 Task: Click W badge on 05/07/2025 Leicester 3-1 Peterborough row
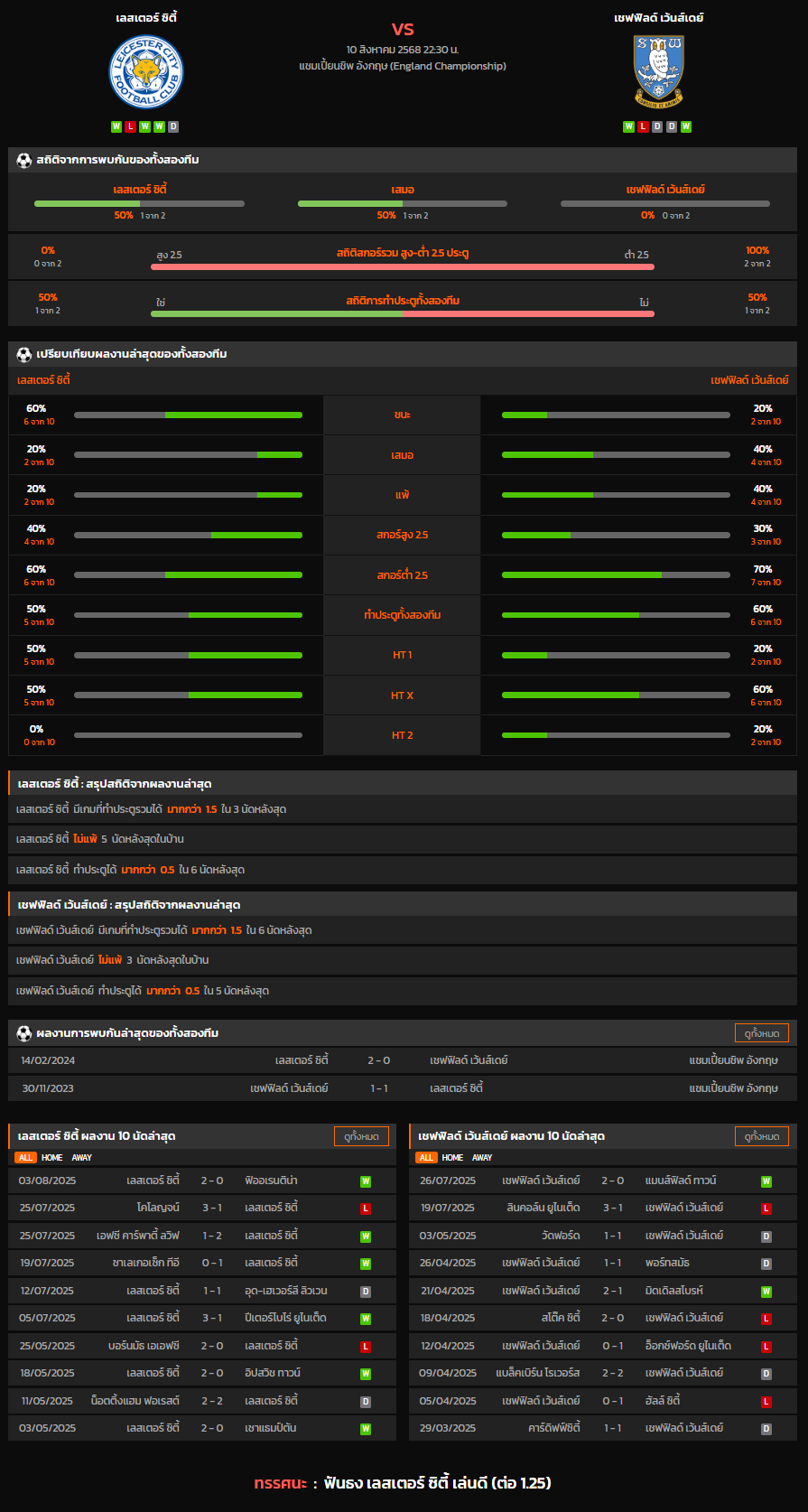366,1319
